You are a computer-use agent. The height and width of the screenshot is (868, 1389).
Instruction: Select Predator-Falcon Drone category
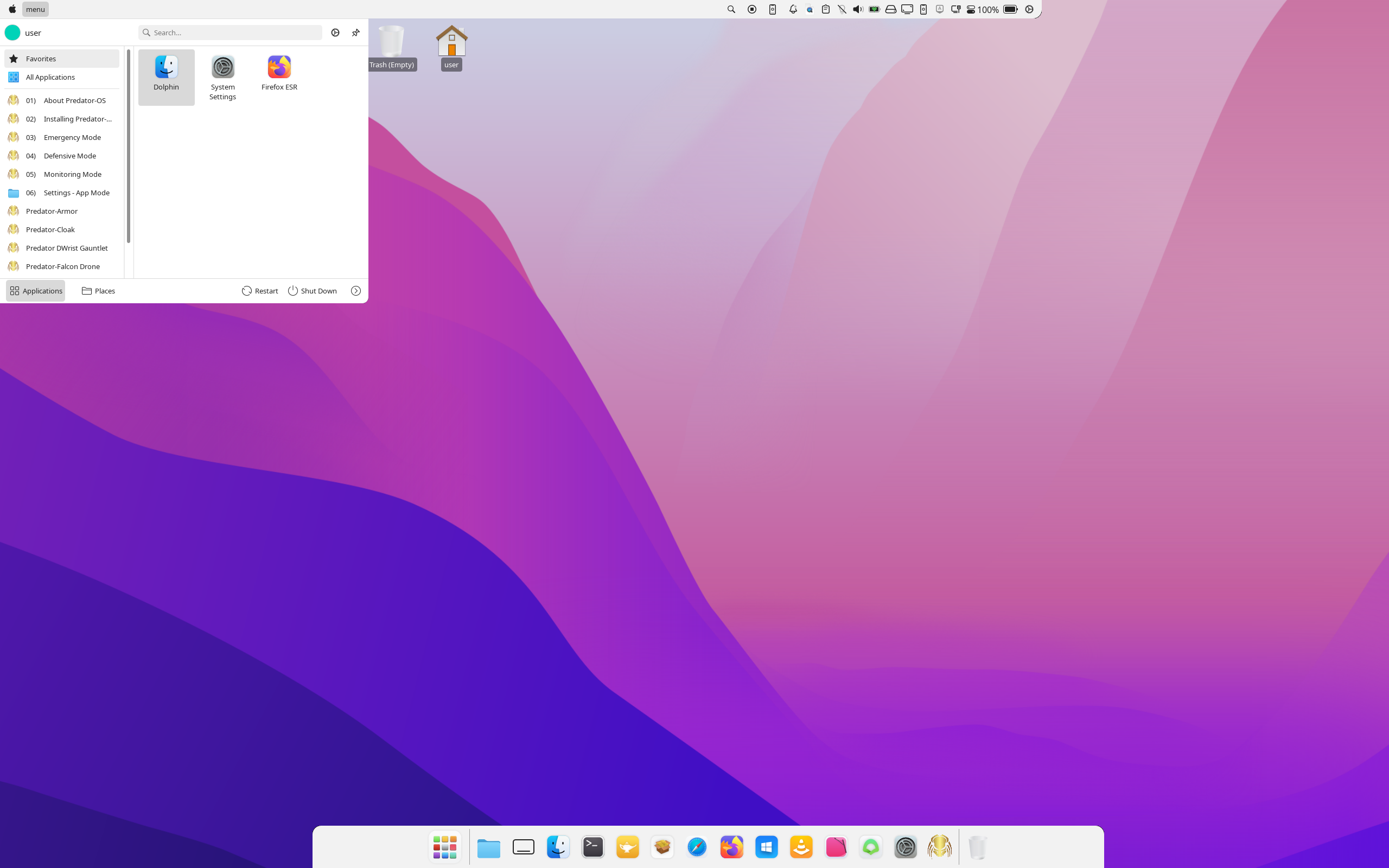[62, 266]
